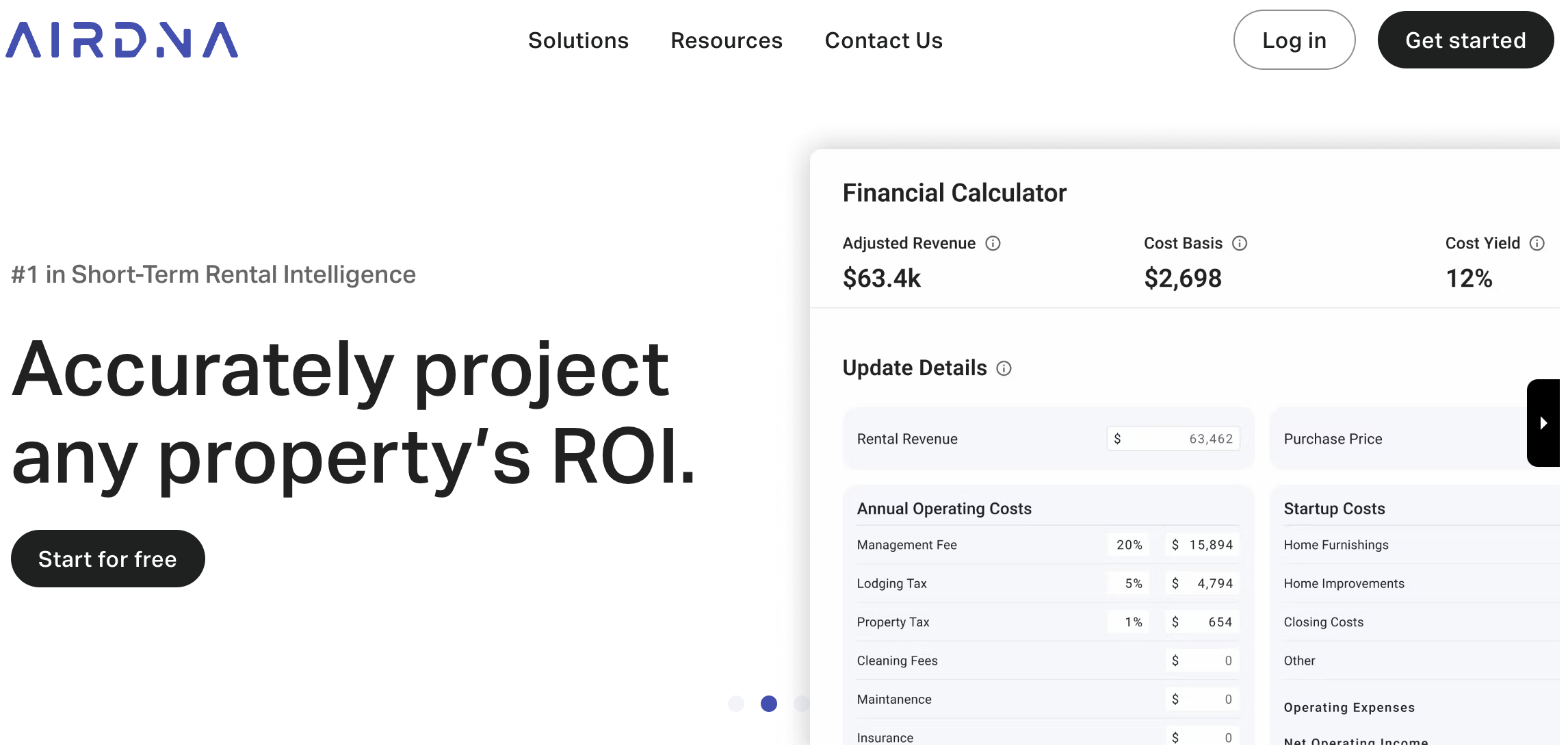Open the Update Details info tooltip

(1004, 369)
